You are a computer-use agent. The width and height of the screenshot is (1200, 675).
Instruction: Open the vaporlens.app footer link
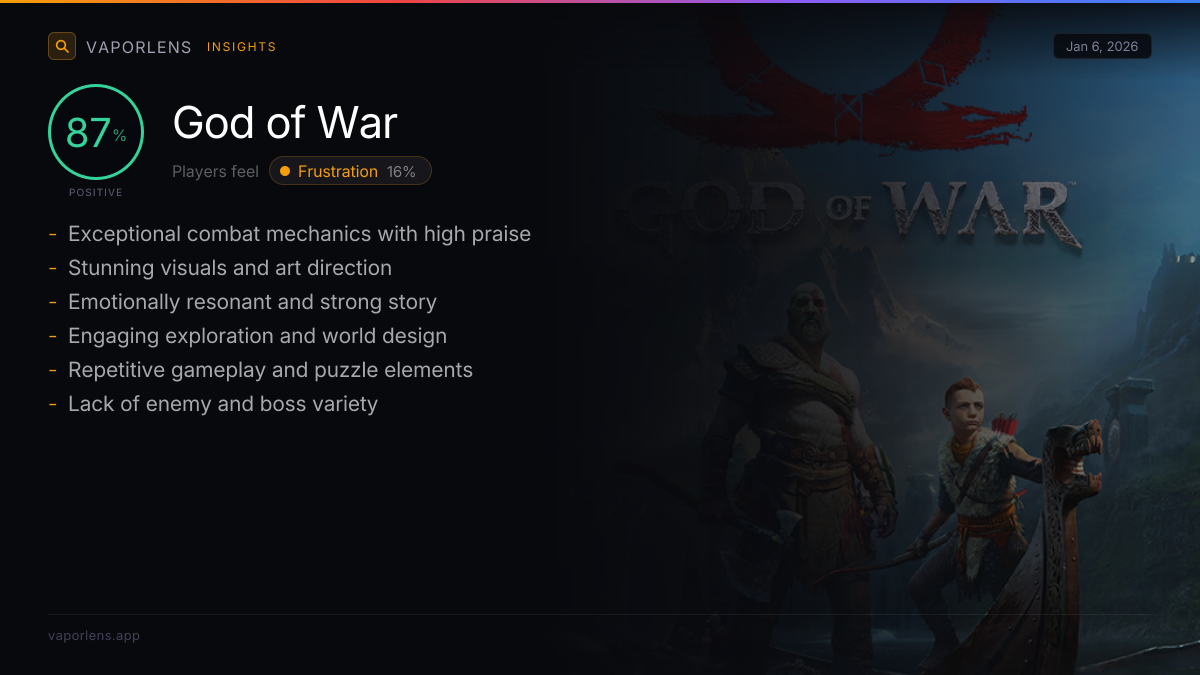pos(94,635)
